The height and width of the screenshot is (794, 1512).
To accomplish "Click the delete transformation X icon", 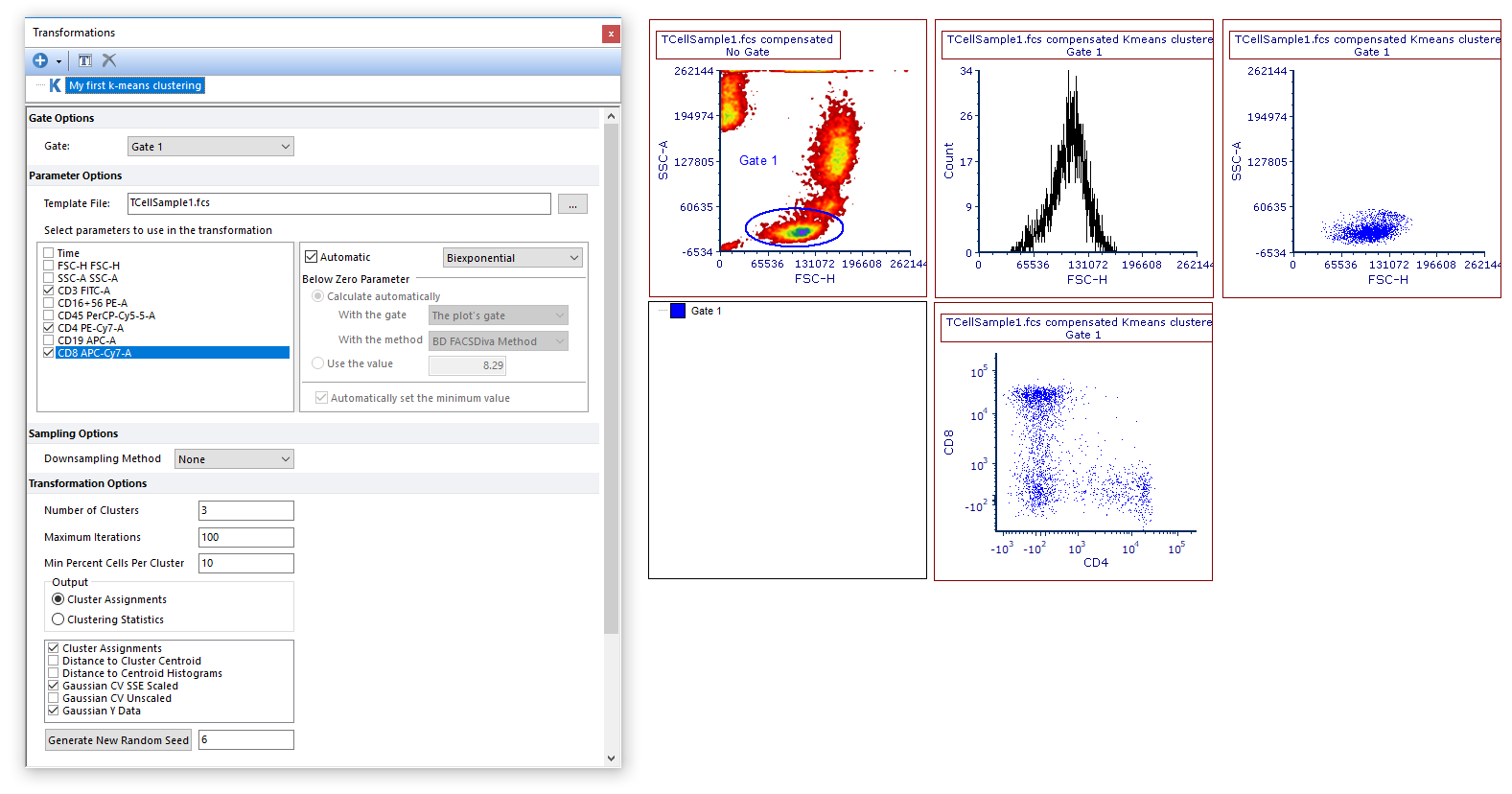I will tap(109, 60).
